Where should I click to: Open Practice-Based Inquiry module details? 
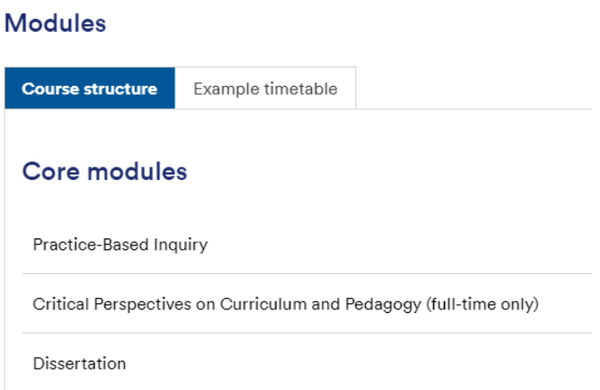[120, 245]
